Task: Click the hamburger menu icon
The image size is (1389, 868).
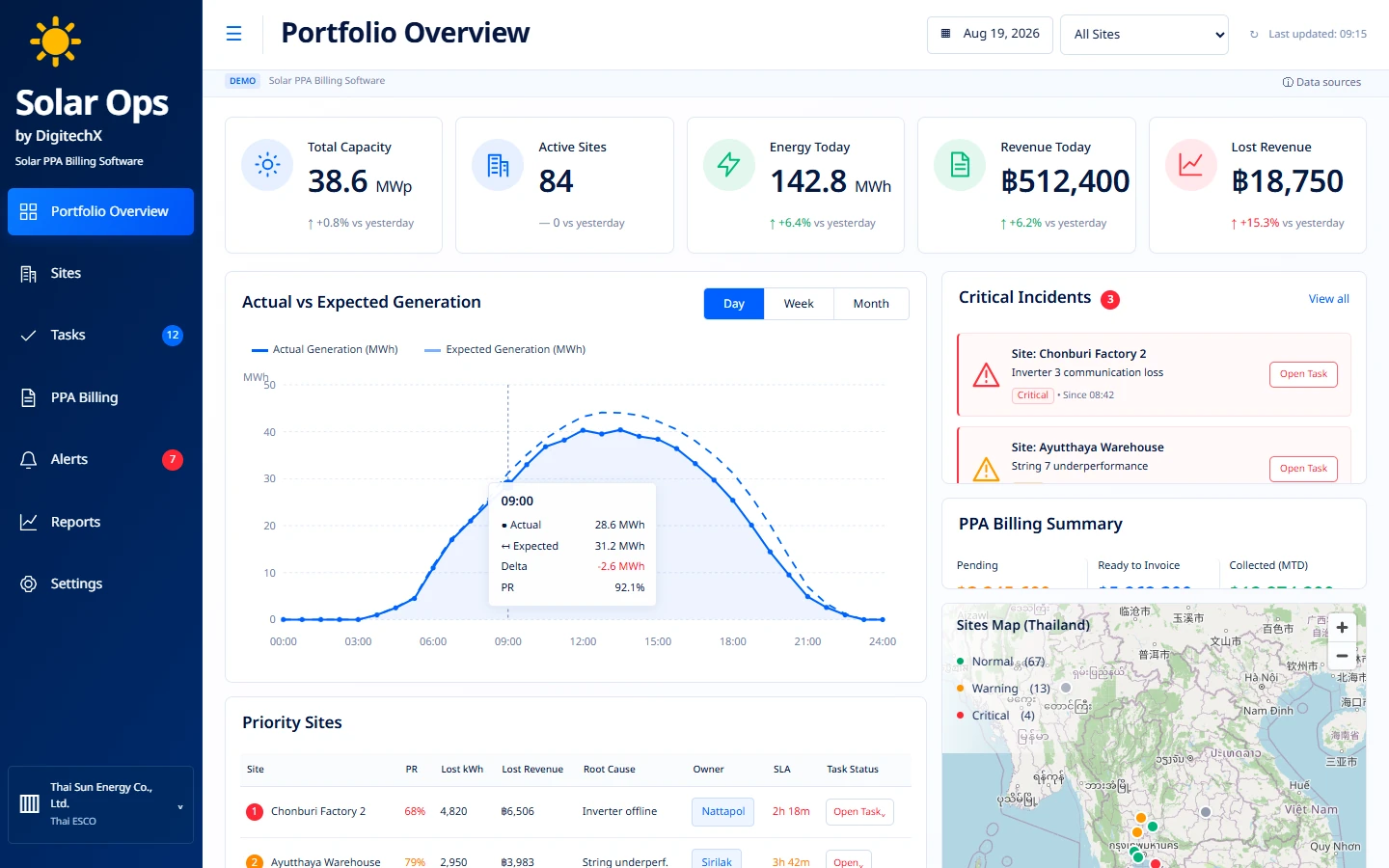Action: click(233, 34)
